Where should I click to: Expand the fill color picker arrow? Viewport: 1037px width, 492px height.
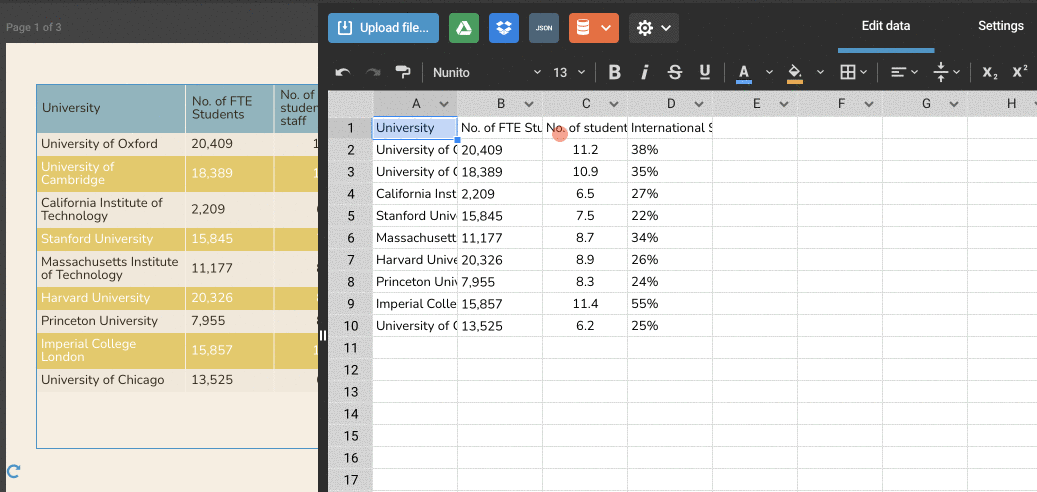[820, 72]
